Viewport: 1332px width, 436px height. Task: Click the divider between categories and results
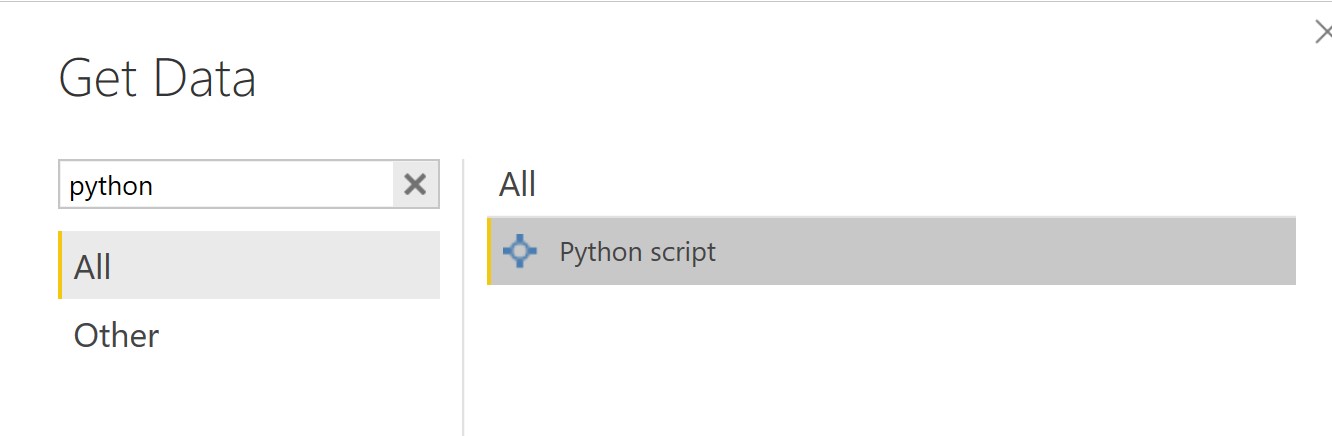(x=463, y=297)
